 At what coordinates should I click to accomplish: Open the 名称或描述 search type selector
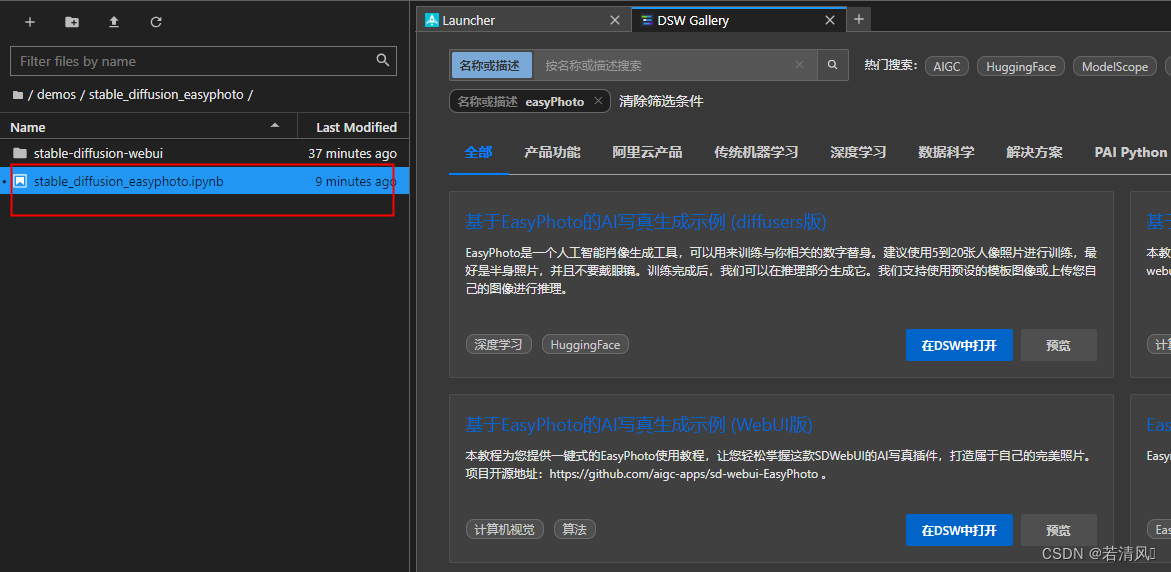pyautogui.click(x=491, y=65)
